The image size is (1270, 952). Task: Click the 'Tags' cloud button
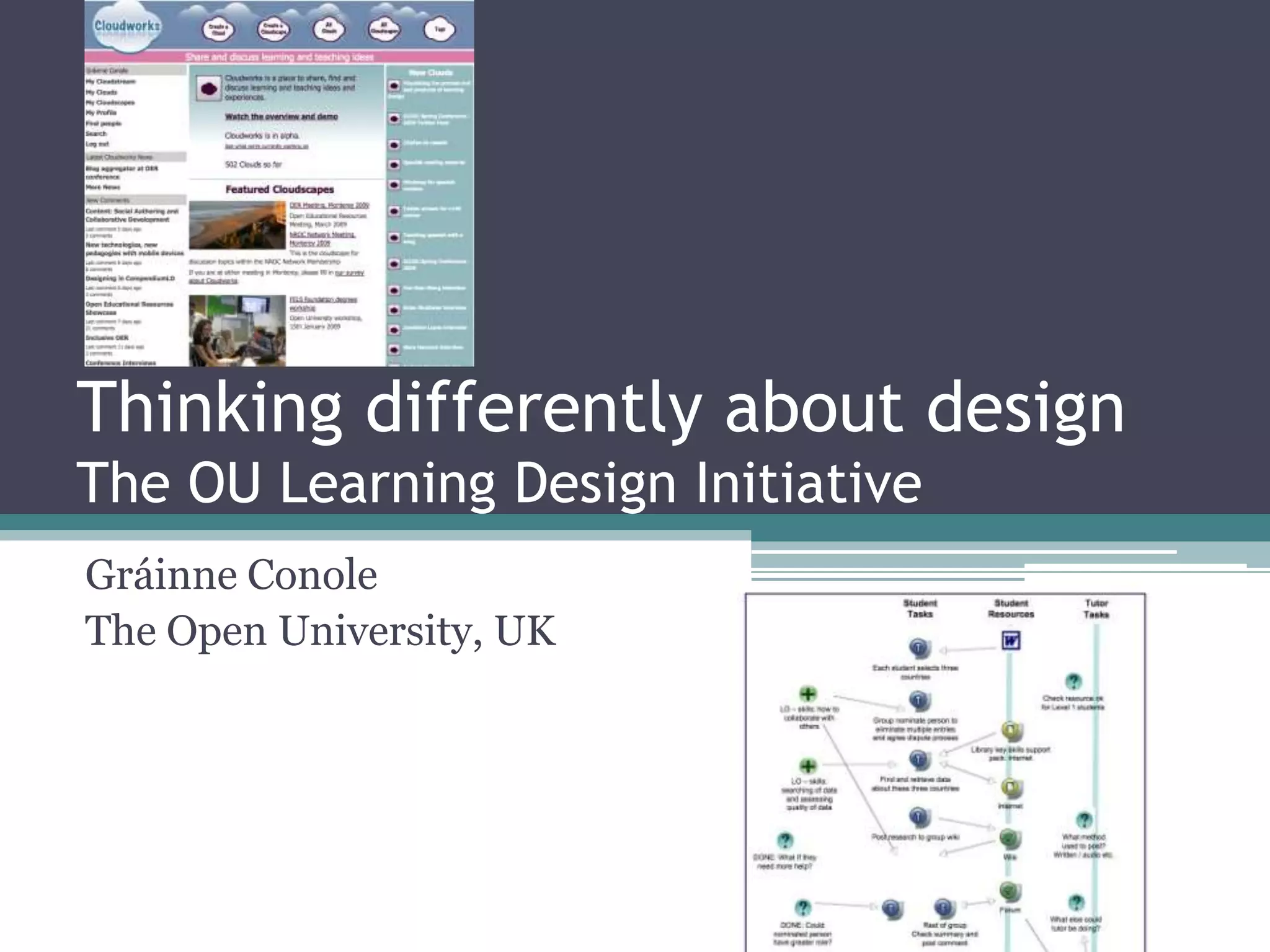click(439, 29)
